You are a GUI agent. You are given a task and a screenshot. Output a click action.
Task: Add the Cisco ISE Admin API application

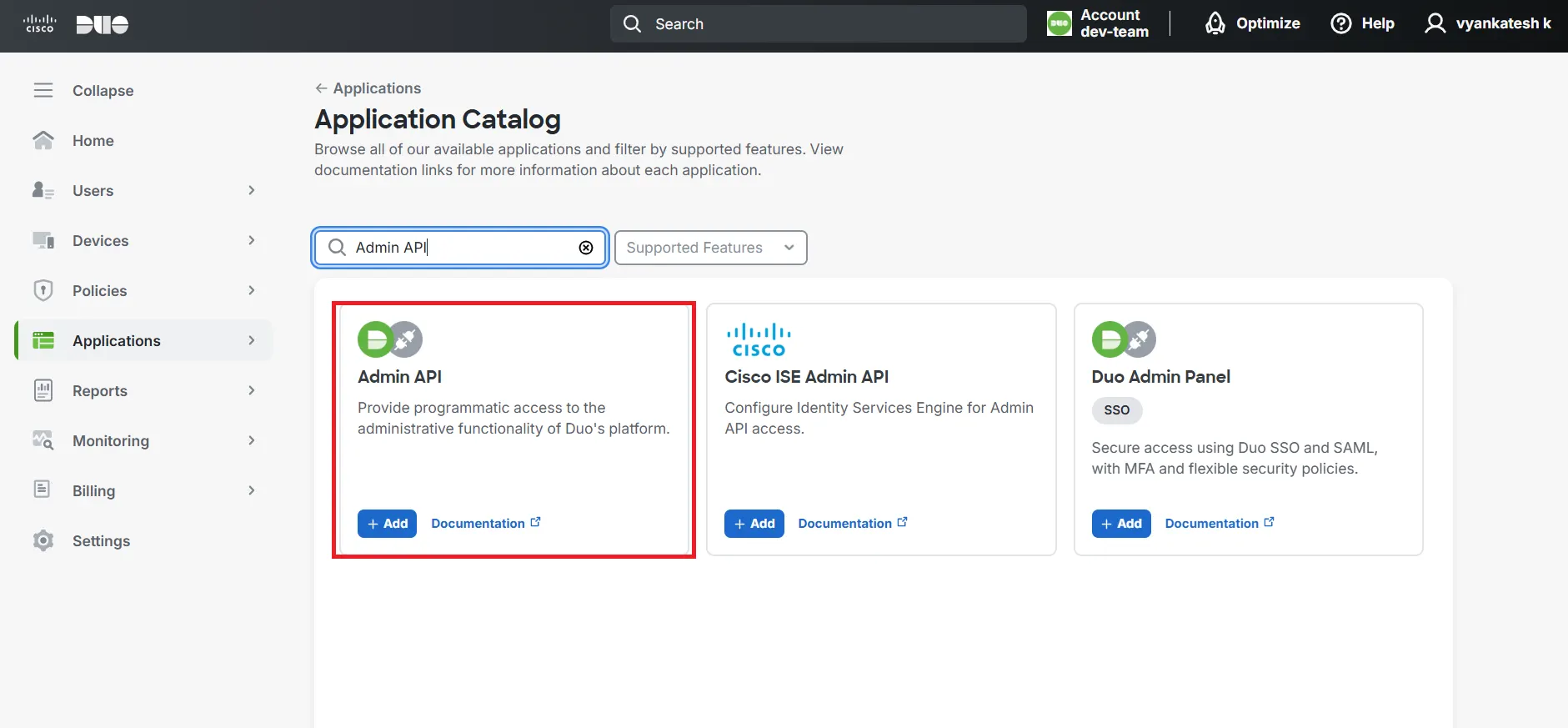(754, 524)
